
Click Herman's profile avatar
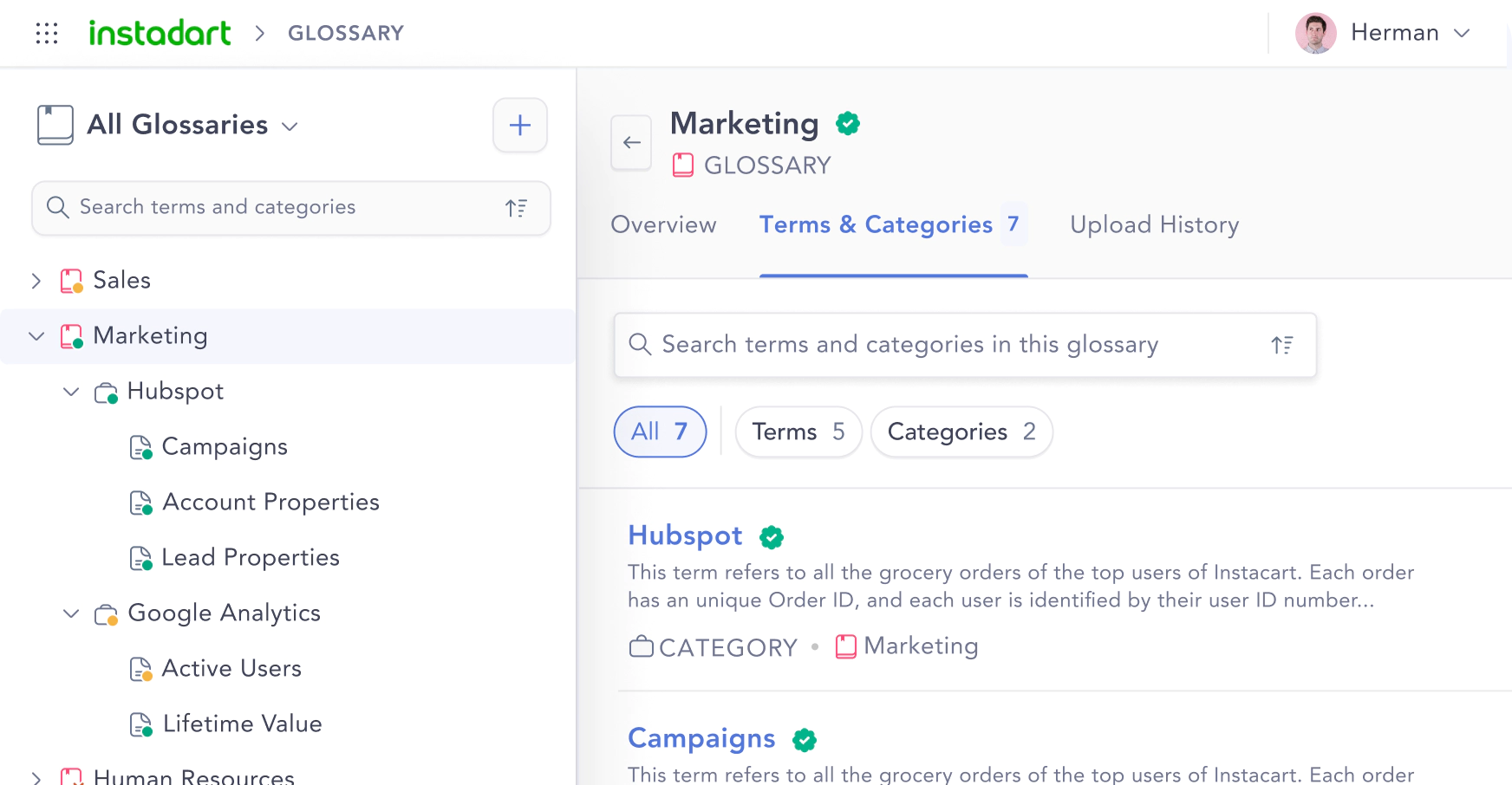coord(1315,33)
